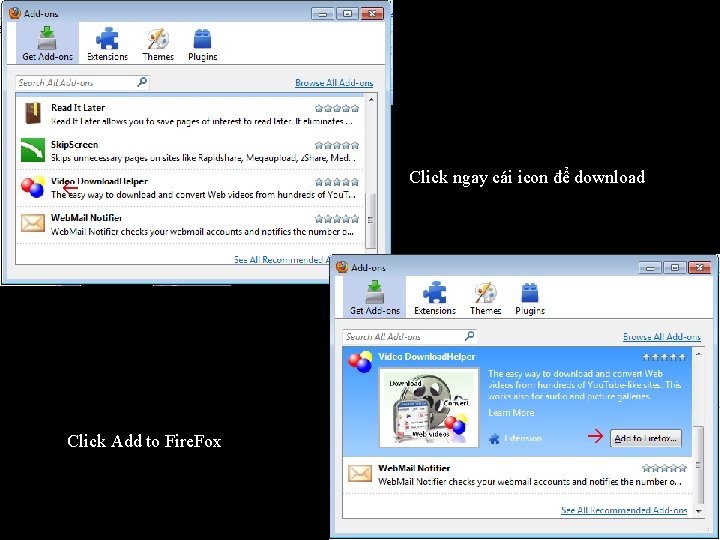Open See All Recommended Add-ons link in lower window
The image size is (720, 540).
click(x=624, y=510)
